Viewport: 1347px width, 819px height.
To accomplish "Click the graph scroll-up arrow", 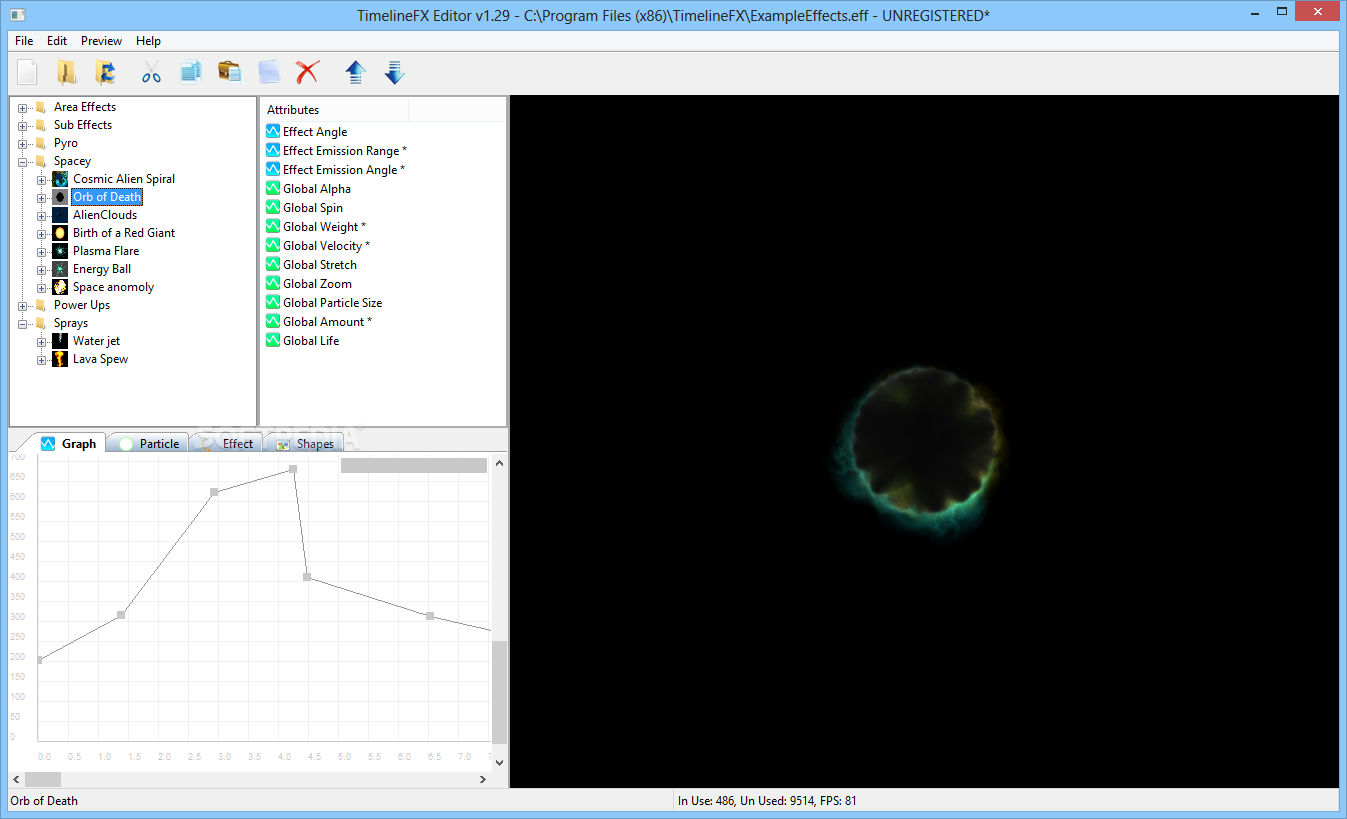I will pyautogui.click(x=499, y=463).
